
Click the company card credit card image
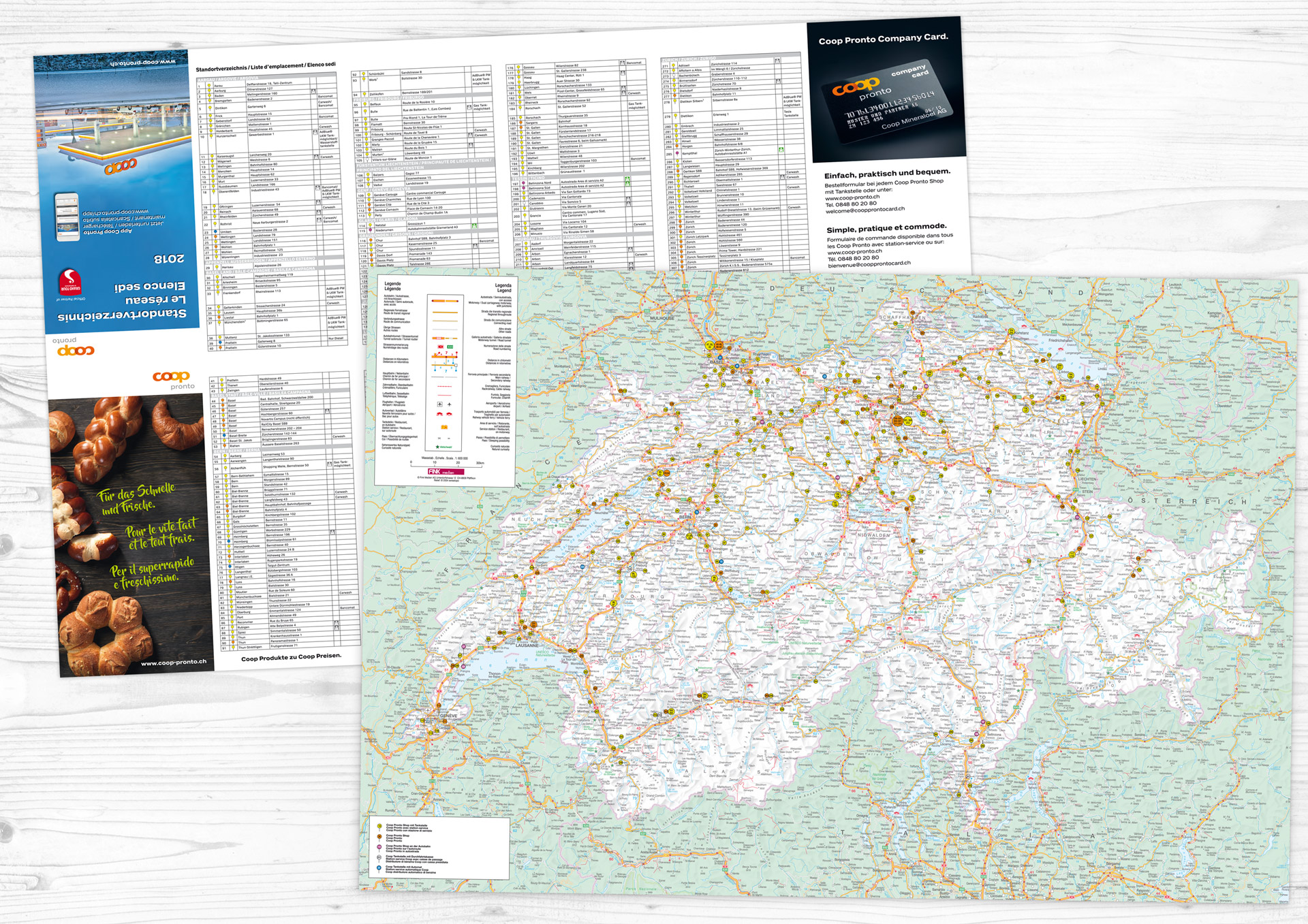(x=888, y=101)
